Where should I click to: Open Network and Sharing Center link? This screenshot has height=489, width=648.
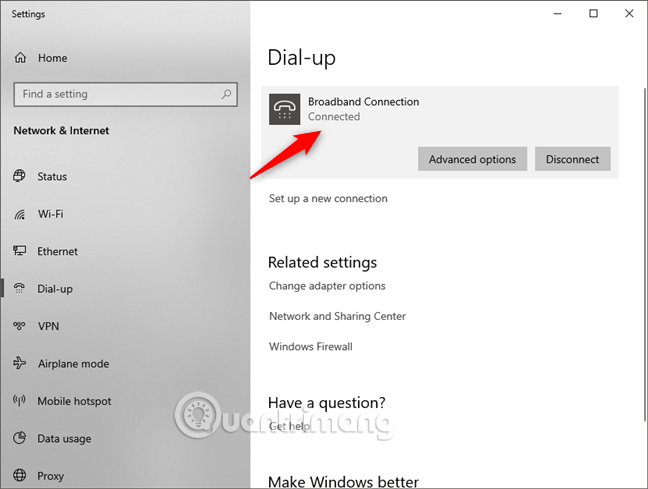(337, 316)
